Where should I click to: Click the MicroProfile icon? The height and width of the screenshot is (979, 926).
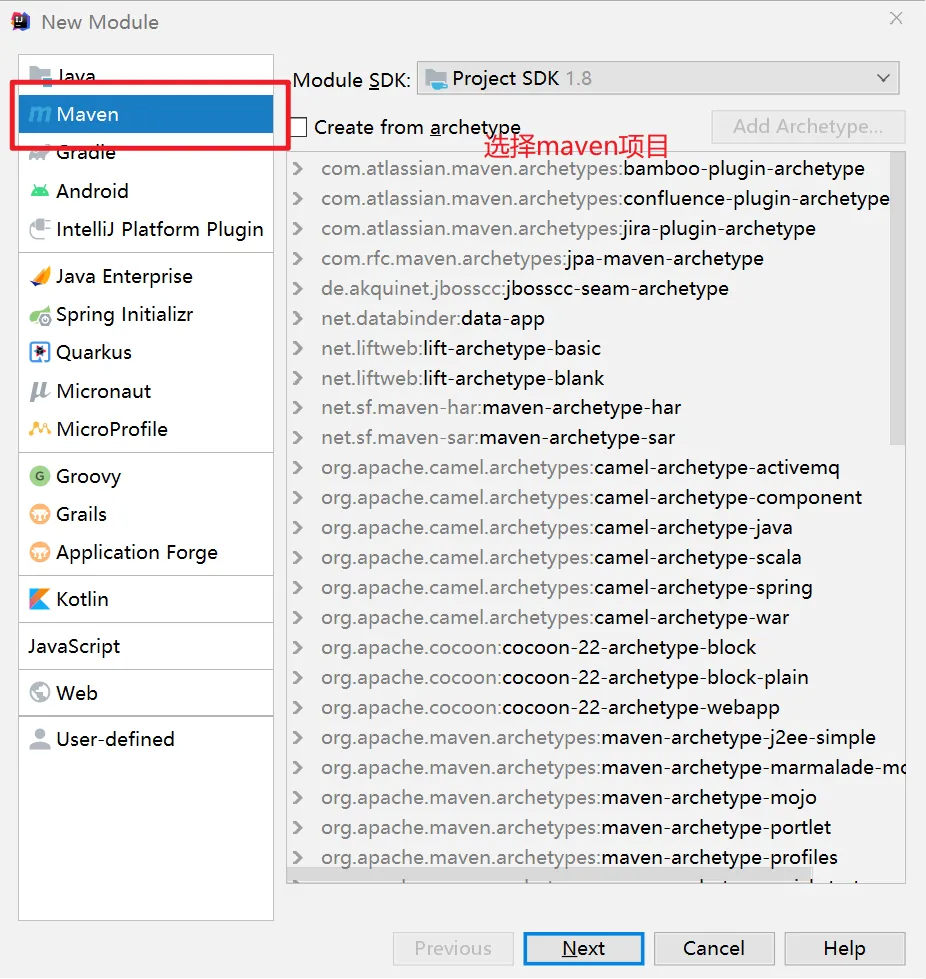(x=40, y=429)
